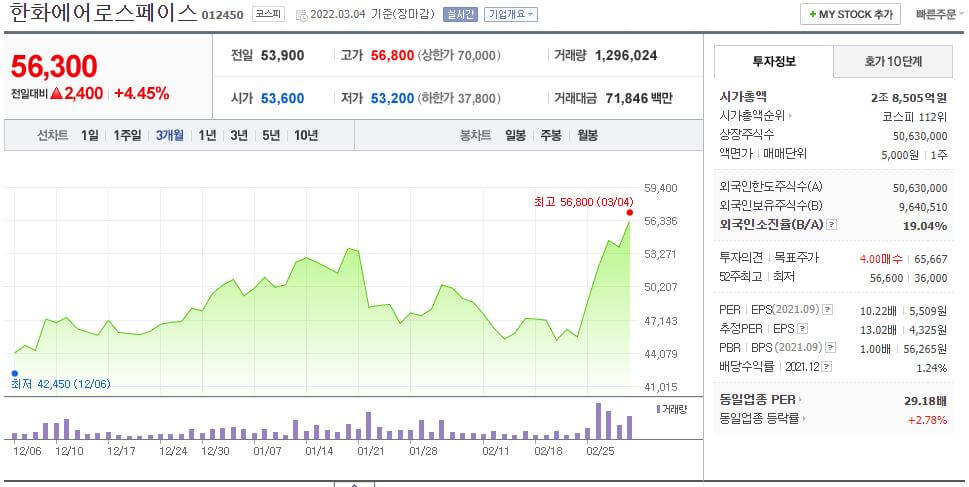969x487 pixels.
Task: Click the 외국인소진율 19.04% value
Action: [925, 226]
